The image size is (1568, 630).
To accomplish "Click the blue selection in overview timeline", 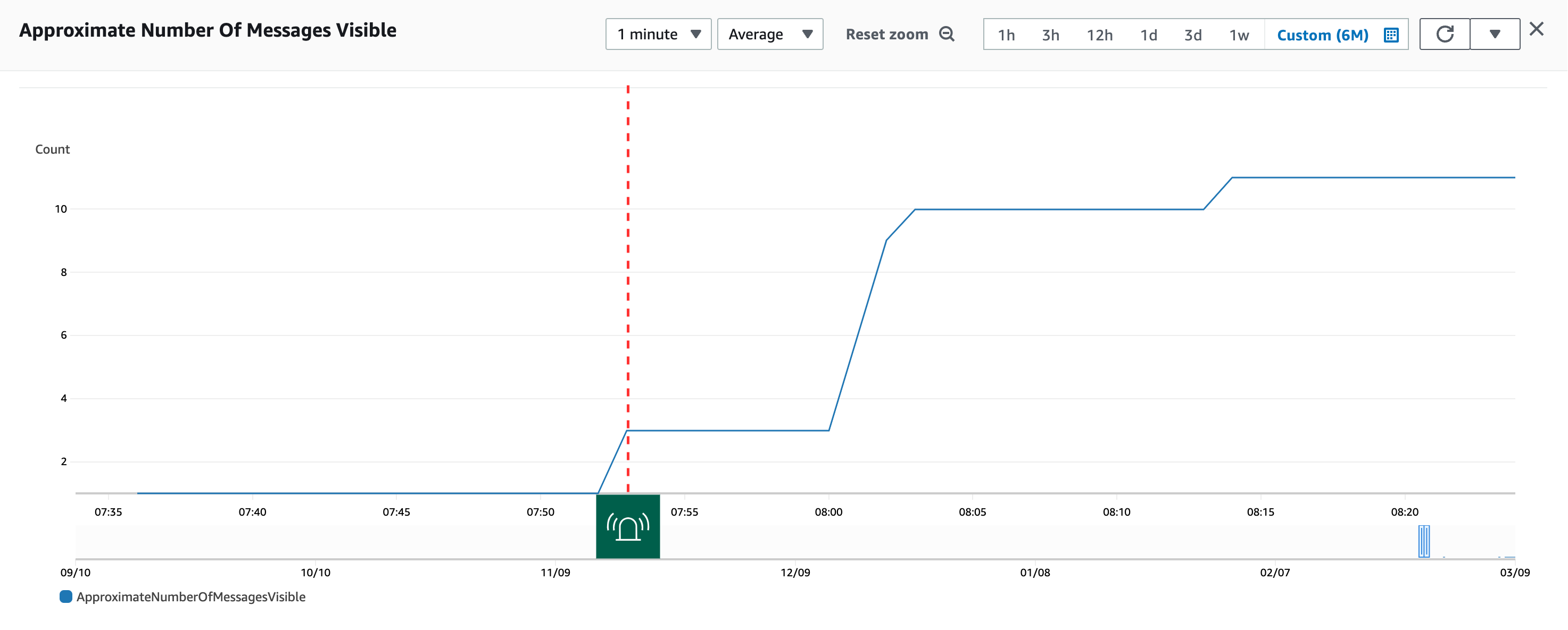I will coord(1424,541).
